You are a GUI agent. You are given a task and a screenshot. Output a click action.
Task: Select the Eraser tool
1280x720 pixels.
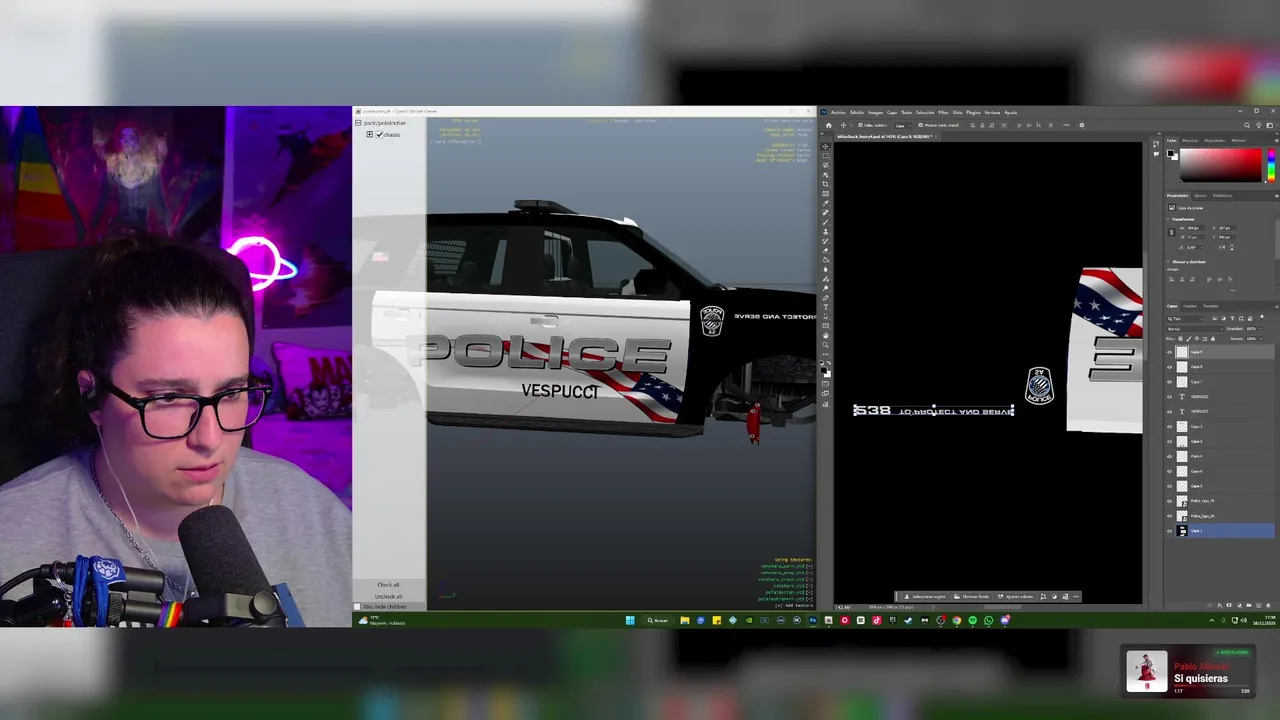(825, 251)
